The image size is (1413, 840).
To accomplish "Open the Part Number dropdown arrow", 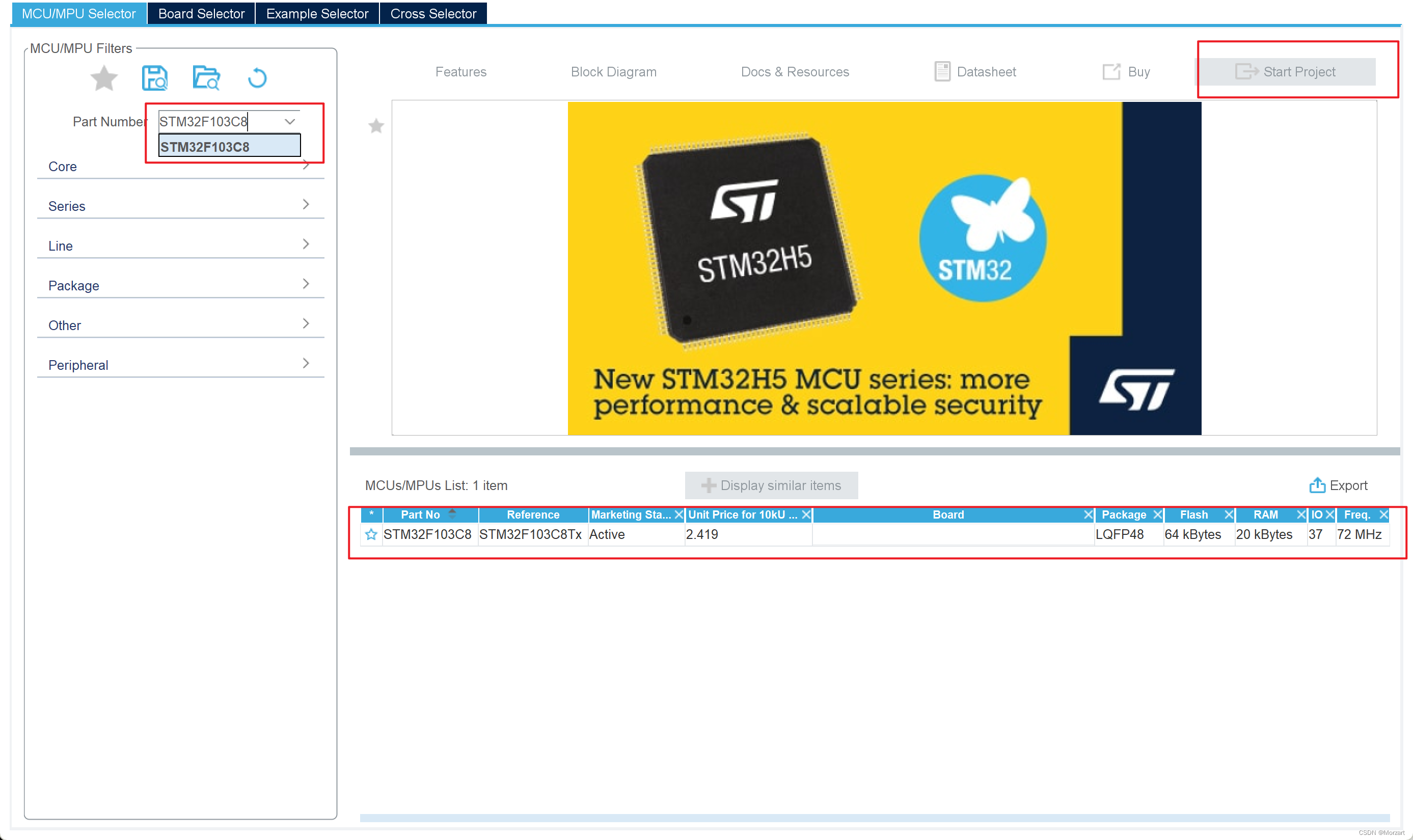I will 289,122.
